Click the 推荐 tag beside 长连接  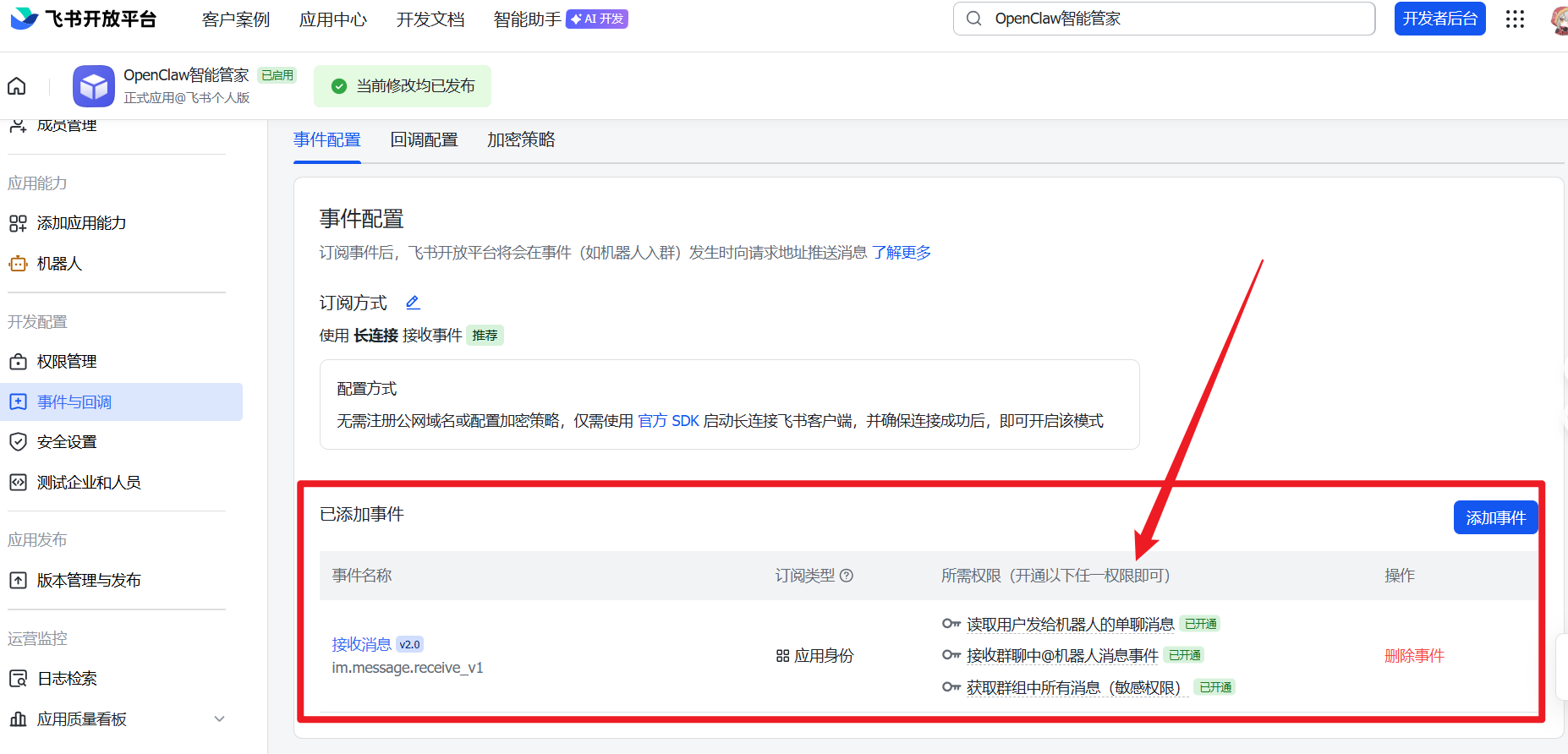click(485, 336)
